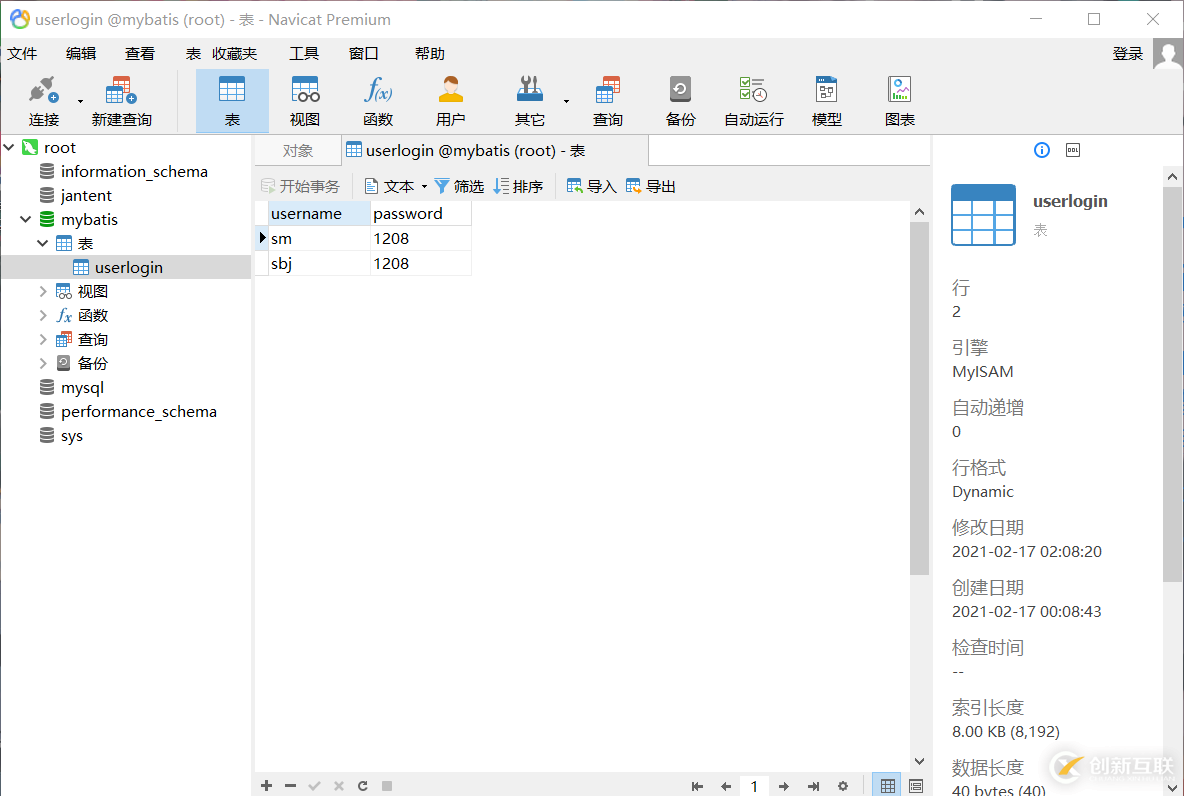Screen dimensions: 1184x796
Task: Show the DDL panel icon
Action: point(1072,150)
